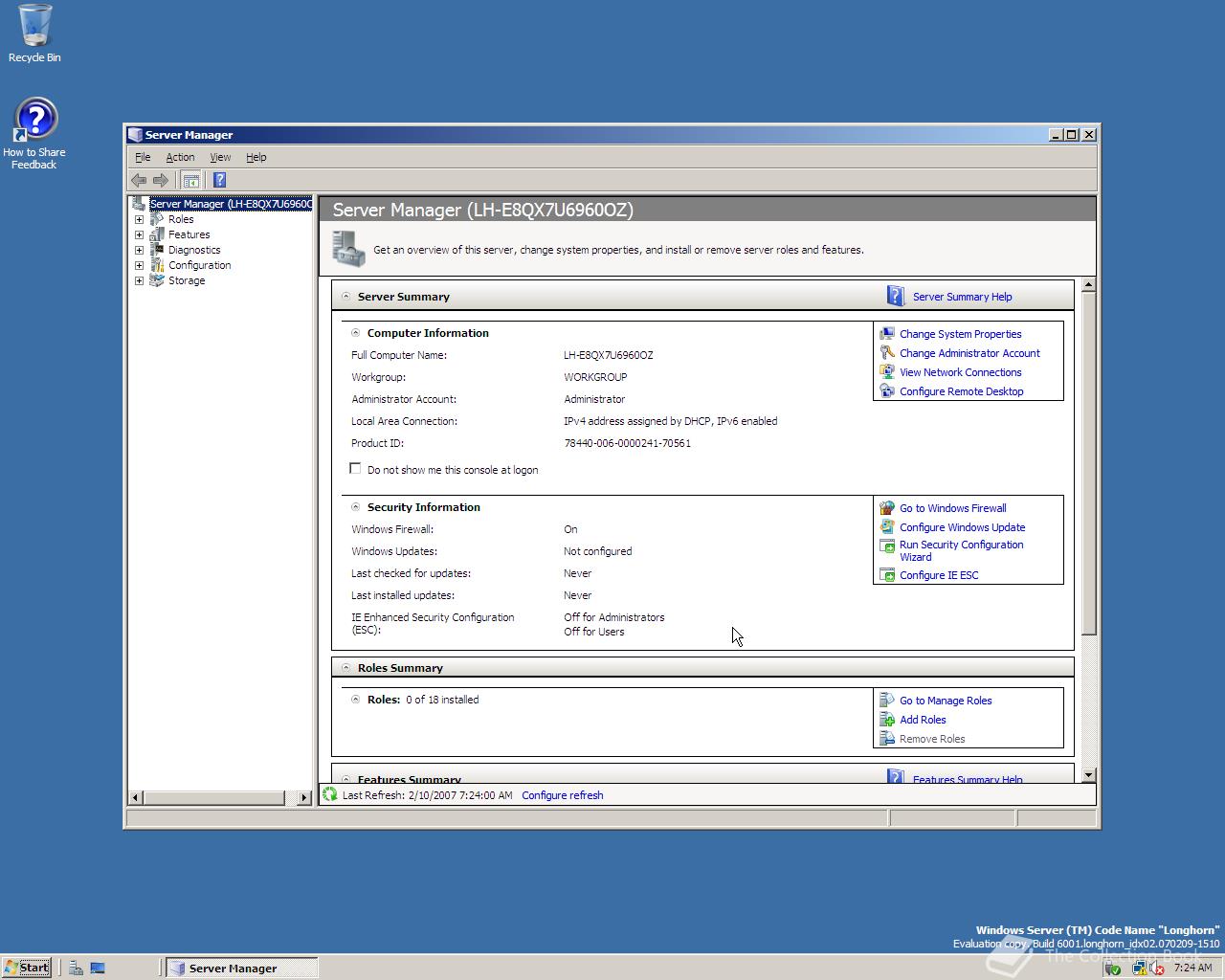Click the Add Roles link

[923, 720]
